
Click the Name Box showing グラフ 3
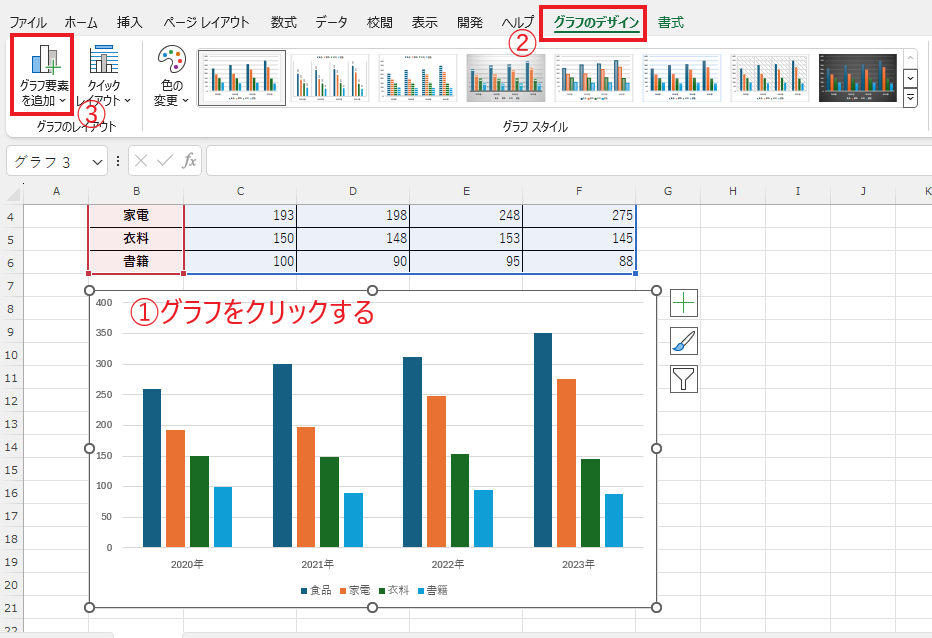(48, 161)
